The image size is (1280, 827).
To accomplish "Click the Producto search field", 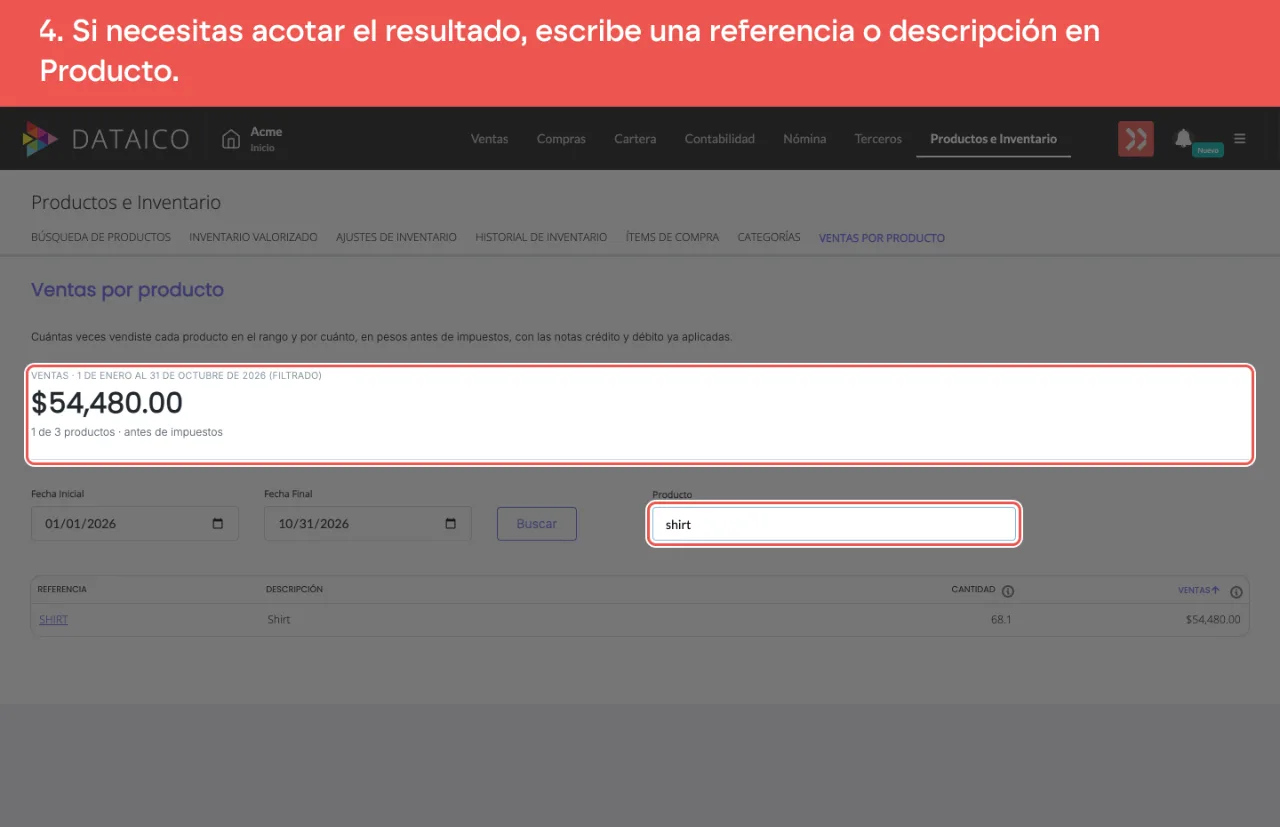I will pyautogui.click(x=834, y=524).
